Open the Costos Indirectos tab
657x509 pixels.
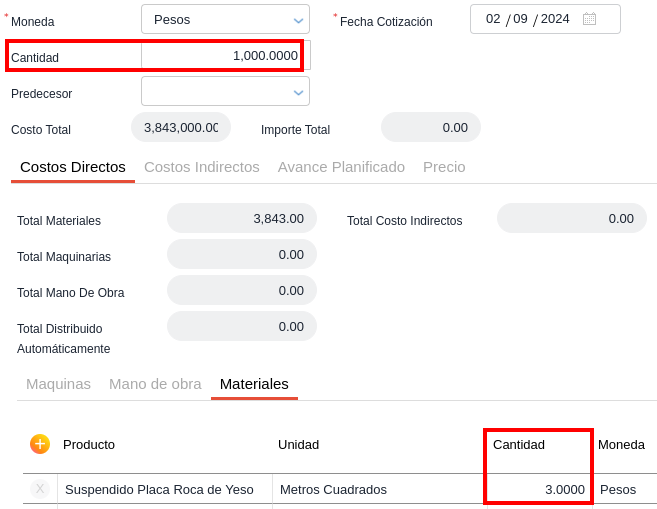click(202, 167)
